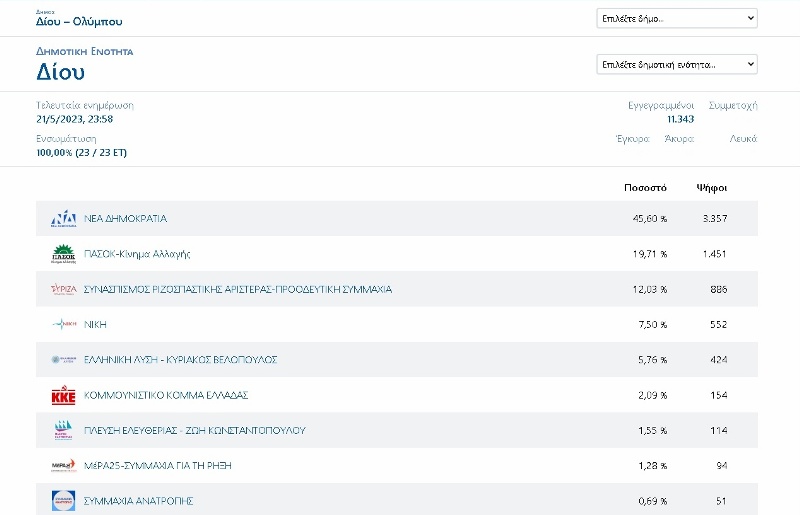Click the 'Ενσωμάτωση' label
The height and width of the screenshot is (515, 800).
[x=66, y=139]
